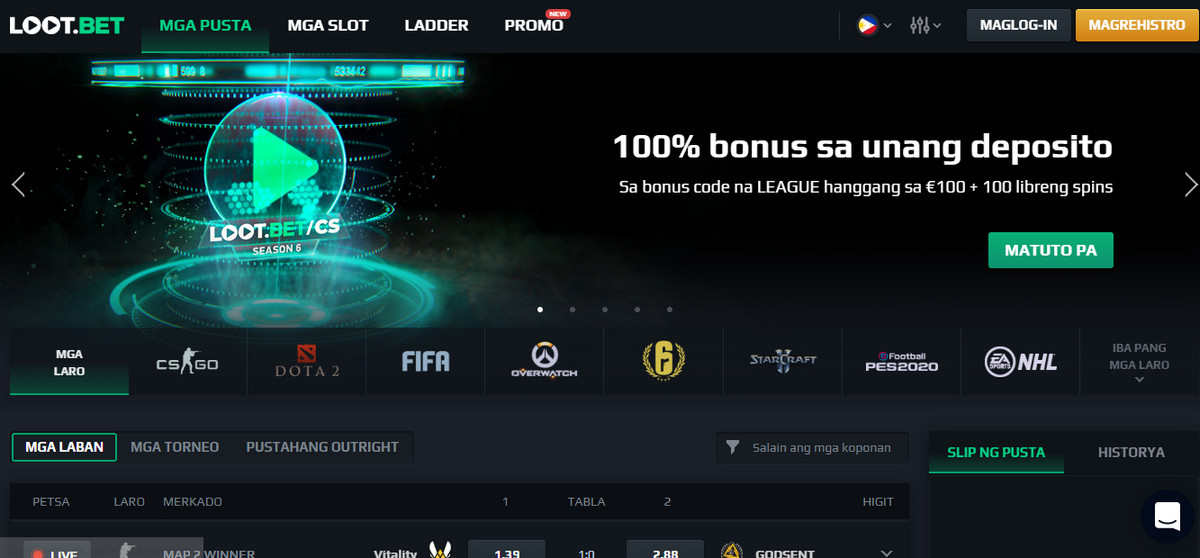
Task: Switch to the Historya tab
Action: 1131,452
